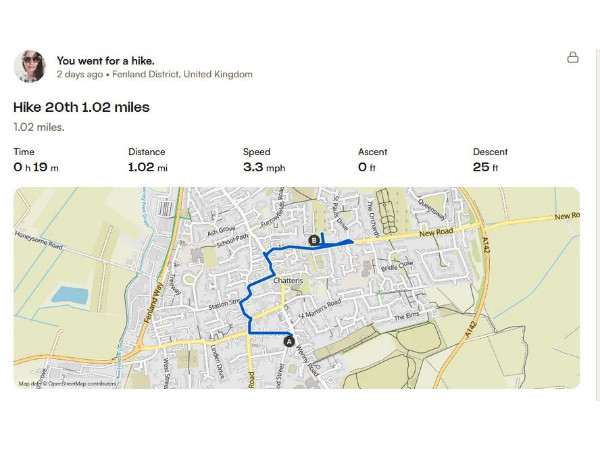Click the blue lake on the map
This screenshot has height=450, width=600.
click(x=67, y=295)
